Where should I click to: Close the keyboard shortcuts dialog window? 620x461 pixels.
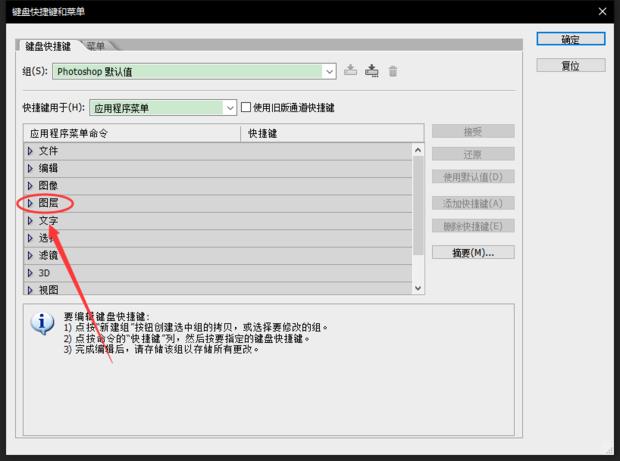pos(602,12)
